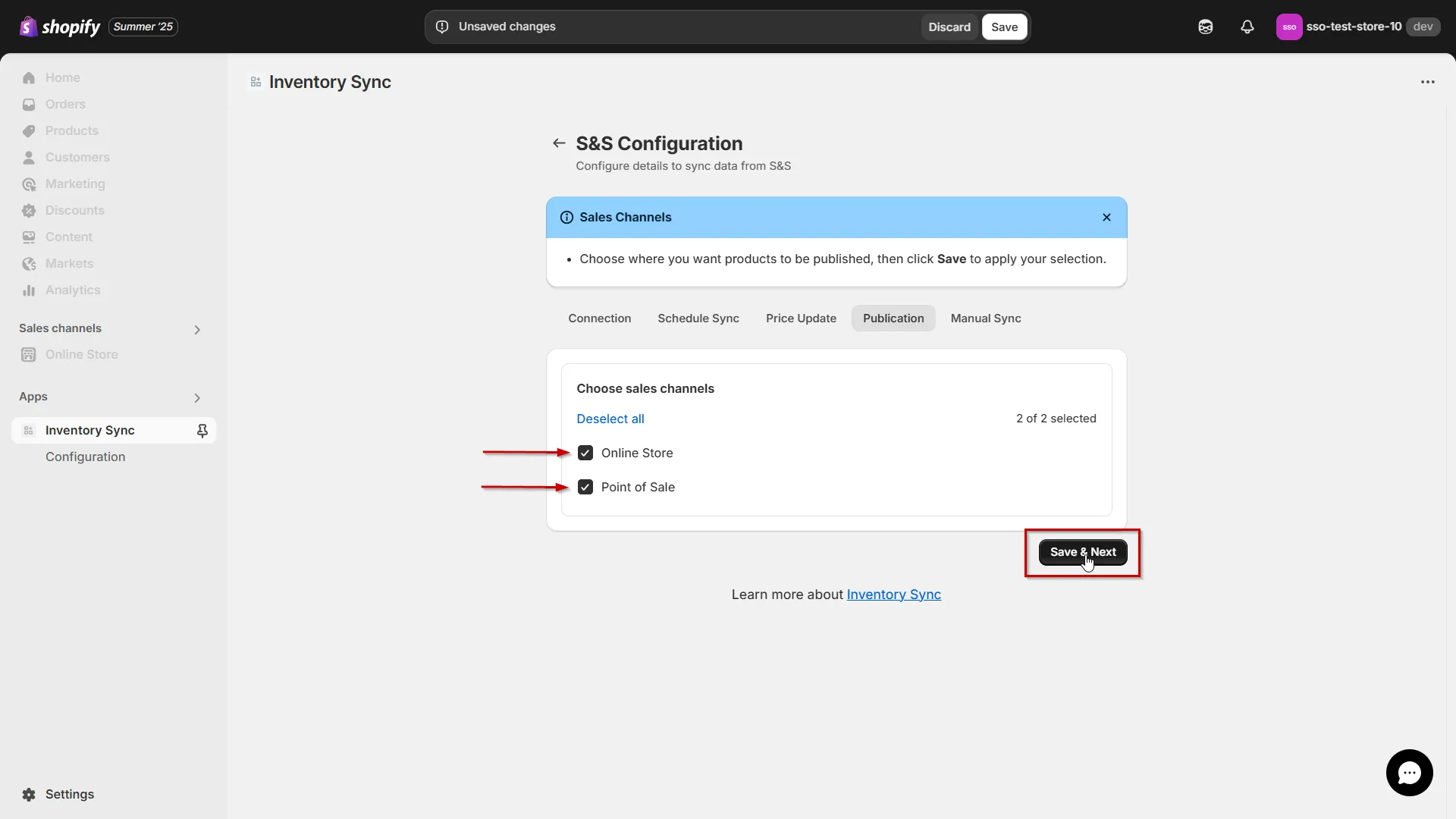Screen dimensions: 1456x819
Task: Unpin the Inventory Sync app
Action: coord(202,430)
